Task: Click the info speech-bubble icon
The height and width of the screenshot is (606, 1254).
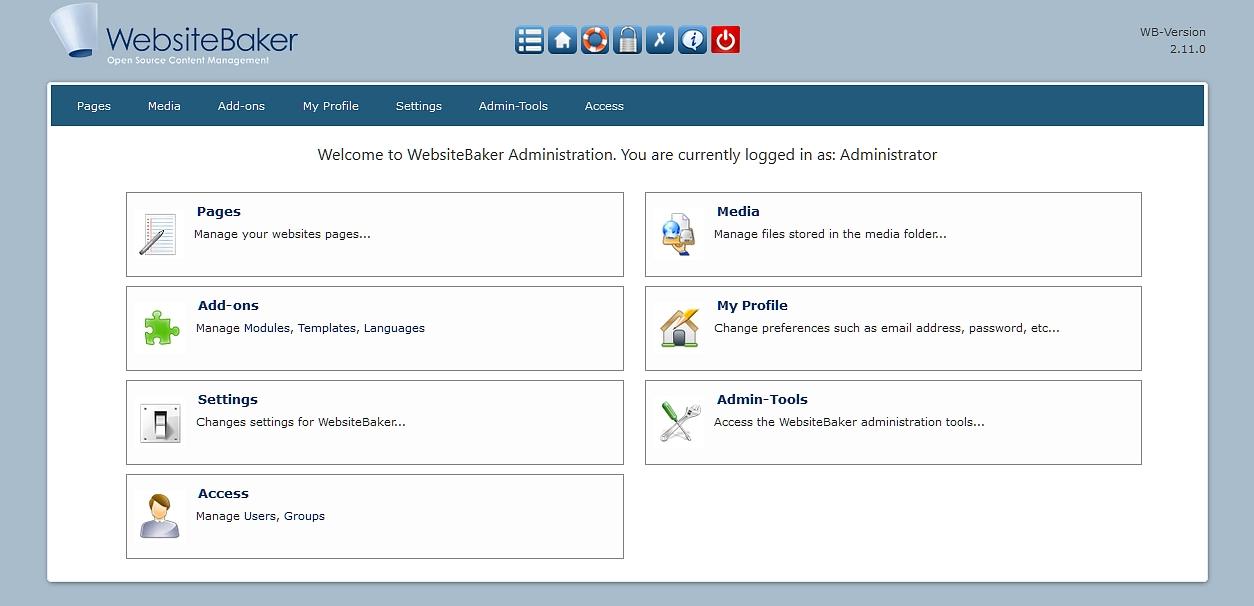Action: [x=693, y=40]
